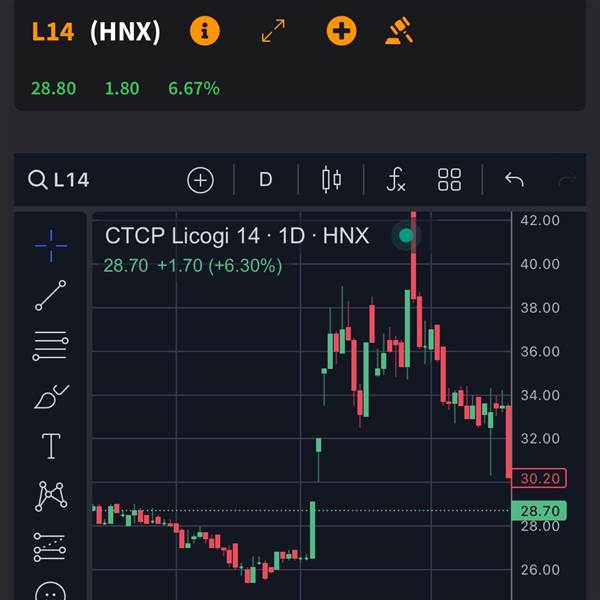Viewport: 600px width, 600px height.
Task: Add a compare symbol with the circled plus
Action: point(200,180)
